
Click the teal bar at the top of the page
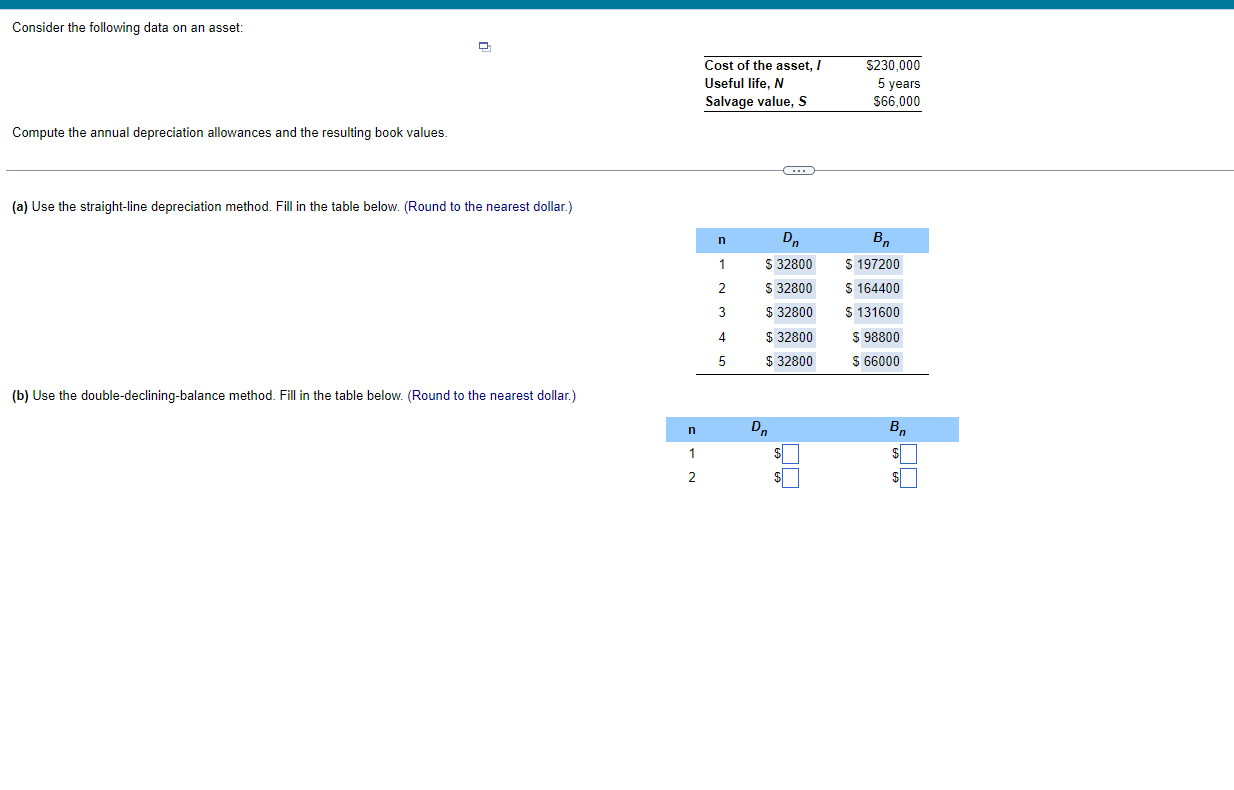pos(617,3)
